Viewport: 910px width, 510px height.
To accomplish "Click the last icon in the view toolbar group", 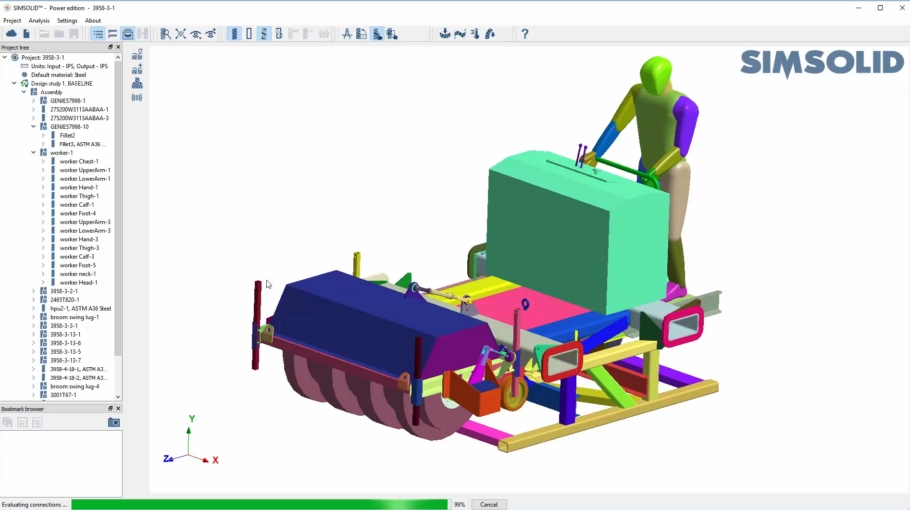I will (392, 34).
